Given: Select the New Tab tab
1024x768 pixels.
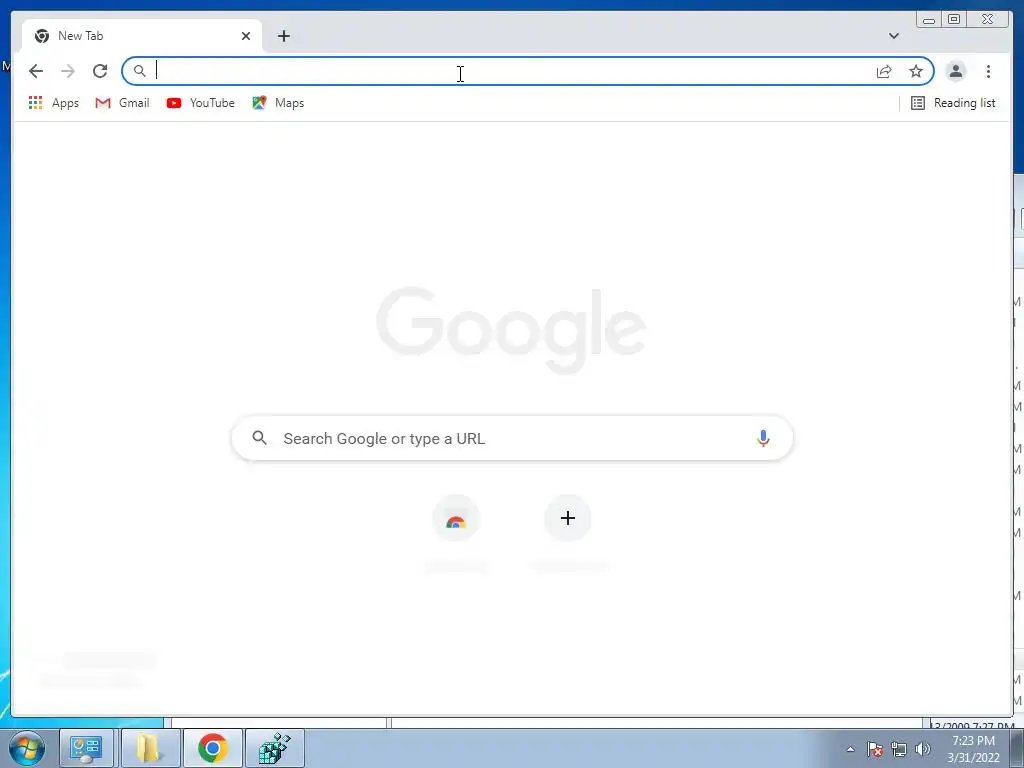Looking at the screenshot, I should pos(142,36).
